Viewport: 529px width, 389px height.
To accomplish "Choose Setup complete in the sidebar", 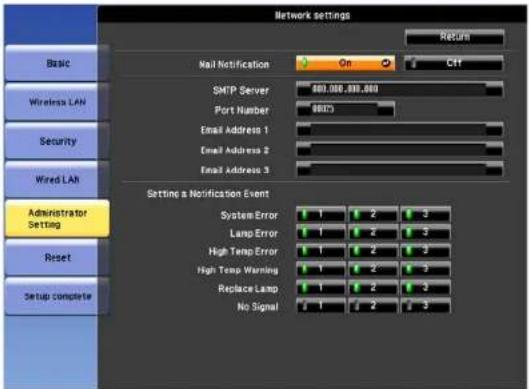I will tap(57, 297).
